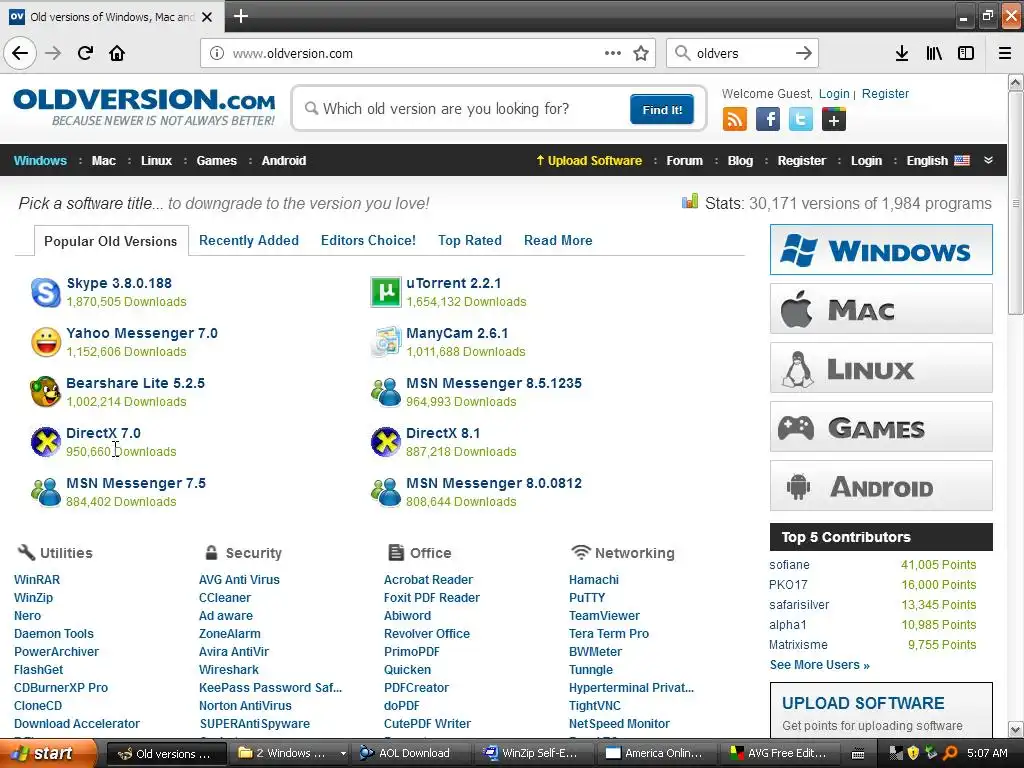Viewport: 1024px width, 768px height.
Task: Open the Facebook icon in header
Action: point(768,120)
